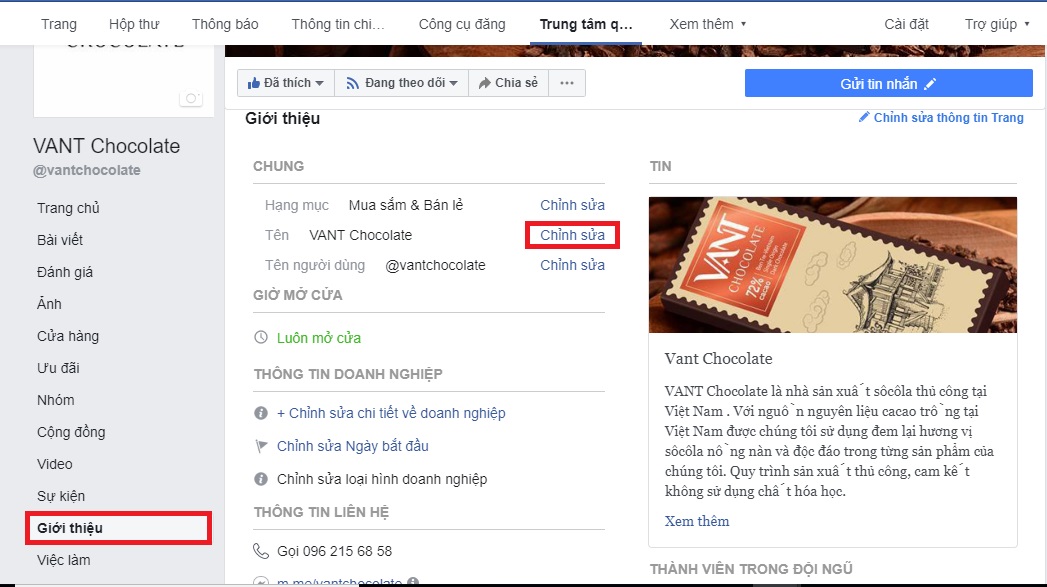The height and width of the screenshot is (587, 1047).
Task: Open the Đã thích dropdown
Action: coord(286,83)
